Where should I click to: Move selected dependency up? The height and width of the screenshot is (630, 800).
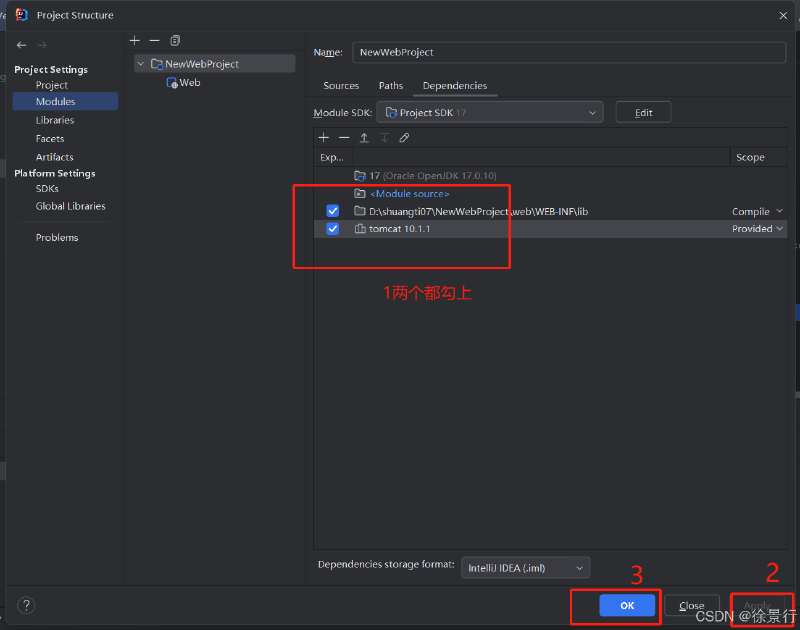(x=364, y=137)
